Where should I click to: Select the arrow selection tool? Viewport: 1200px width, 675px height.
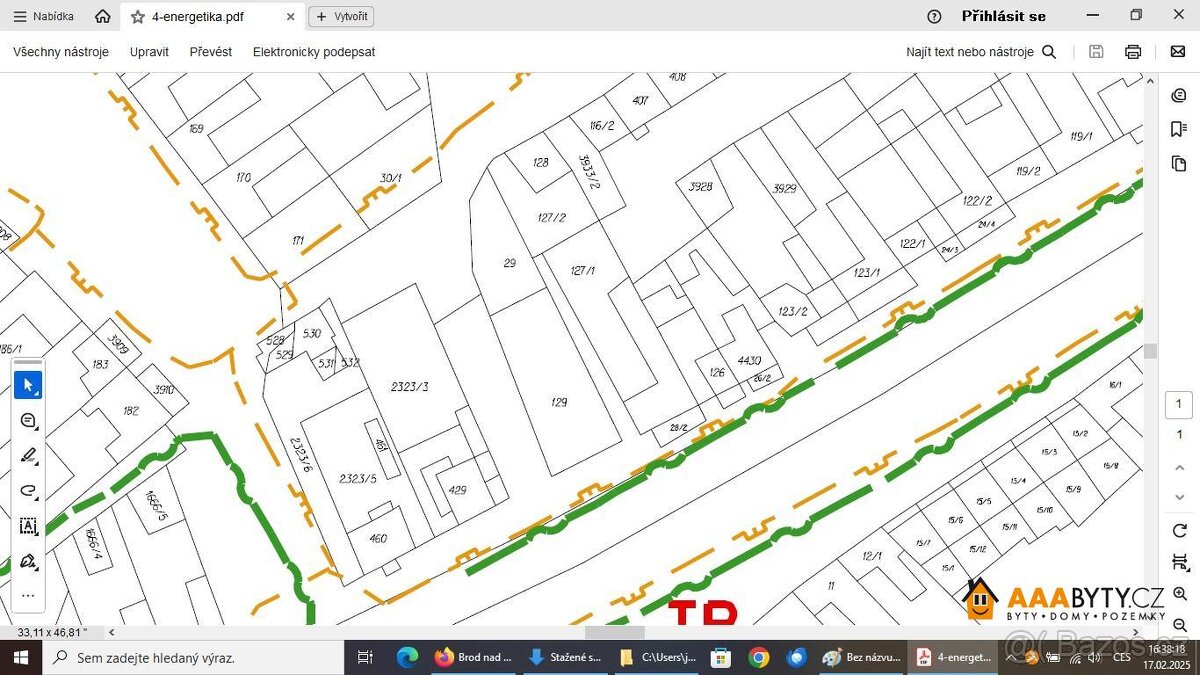click(28, 385)
